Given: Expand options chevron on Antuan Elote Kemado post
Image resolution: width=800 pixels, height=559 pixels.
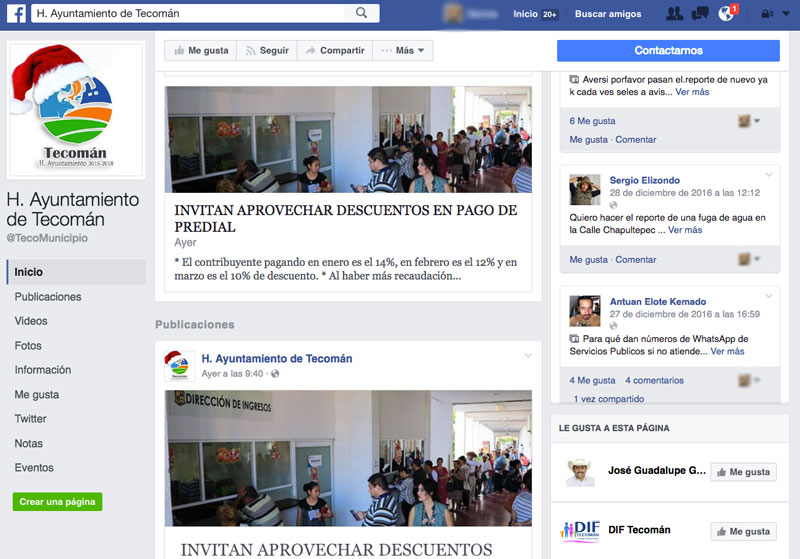Looking at the screenshot, I should tap(768, 296).
